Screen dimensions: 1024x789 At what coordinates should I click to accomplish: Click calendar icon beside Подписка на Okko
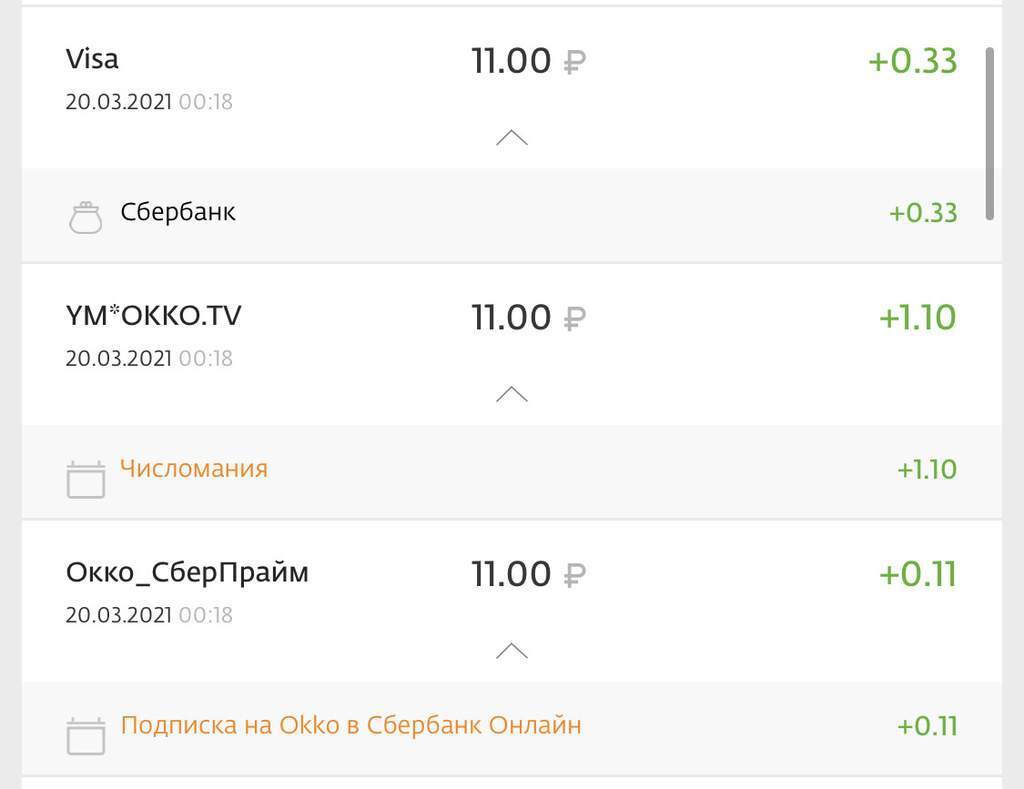click(85, 736)
